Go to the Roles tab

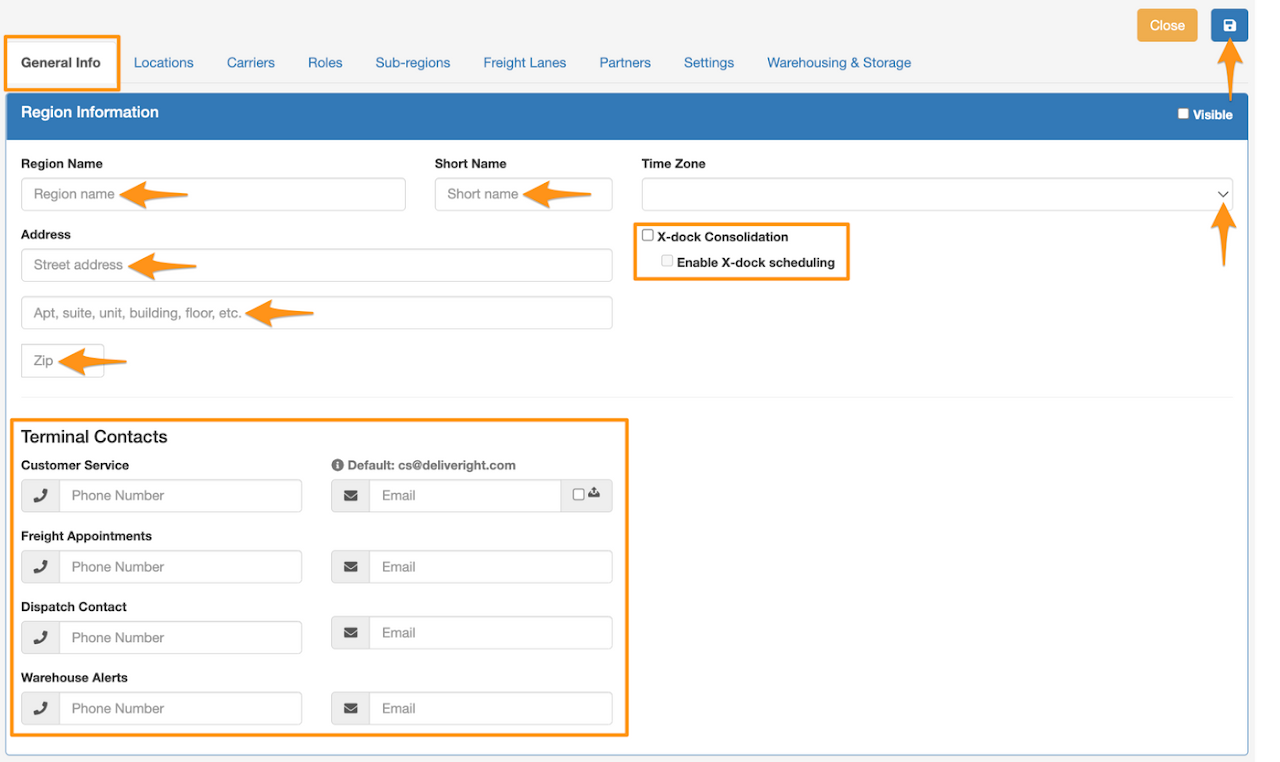[325, 62]
